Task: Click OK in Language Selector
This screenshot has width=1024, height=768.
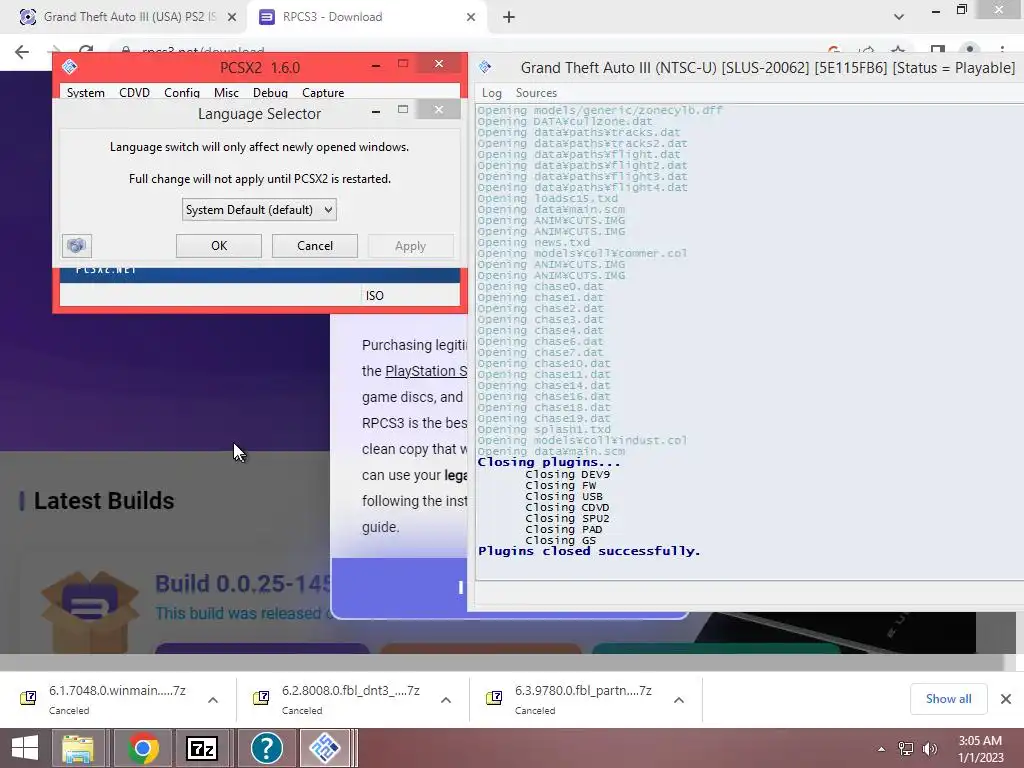Action: click(219, 246)
